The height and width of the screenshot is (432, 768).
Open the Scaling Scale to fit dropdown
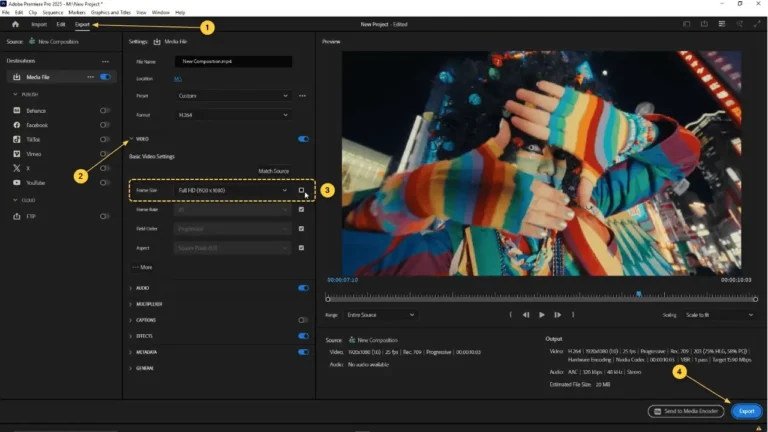point(719,315)
